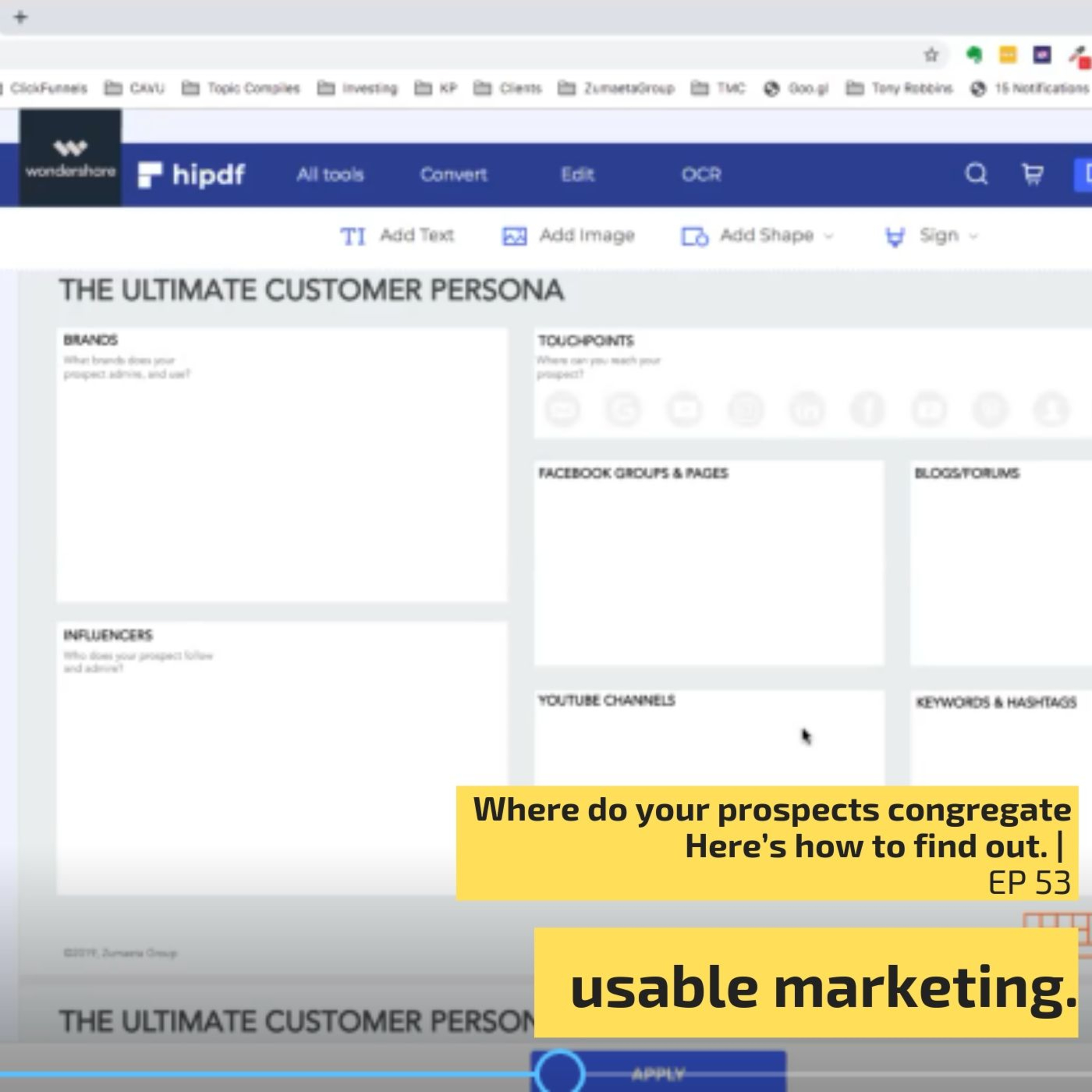Open the 15 Notifications bookmark
The image size is (1092, 1092).
click(x=1030, y=88)
